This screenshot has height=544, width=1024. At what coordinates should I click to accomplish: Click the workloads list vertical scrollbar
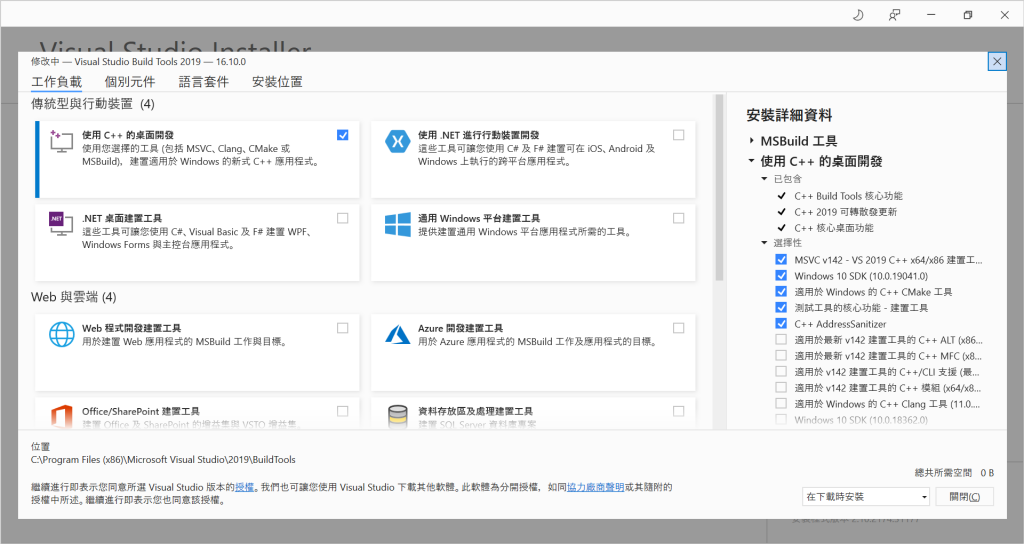click(x=719, y=188)
